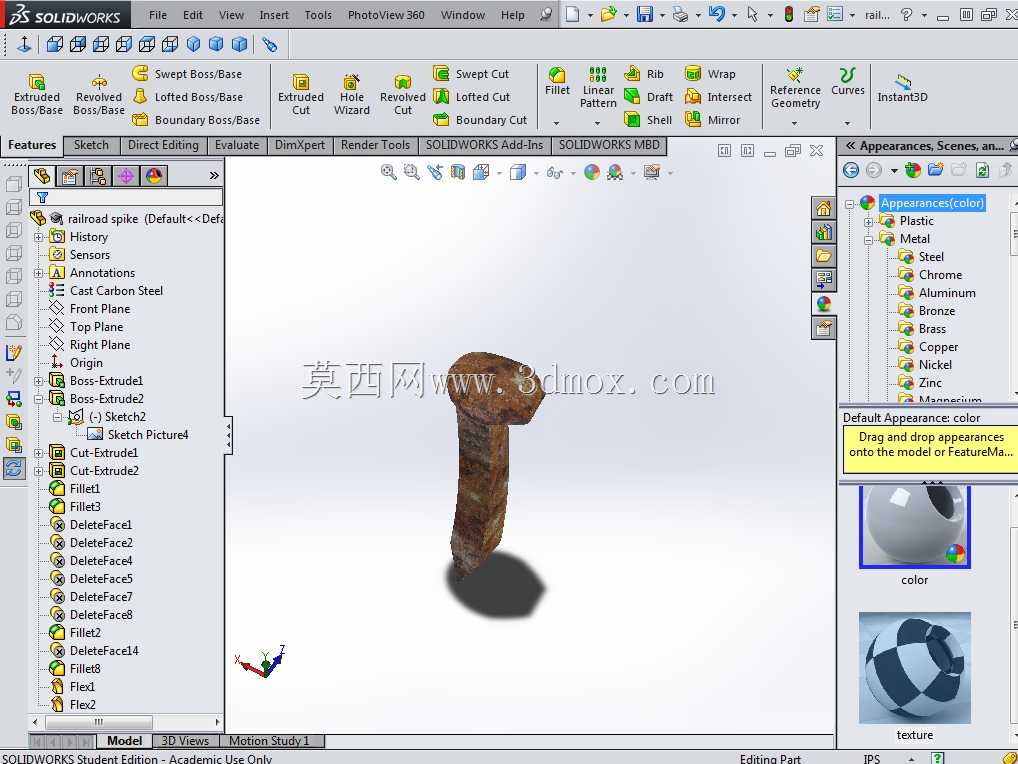Switch to the Evaluate tab
The width and height of the screenshot is (1018, 764).
coord(237,145)
